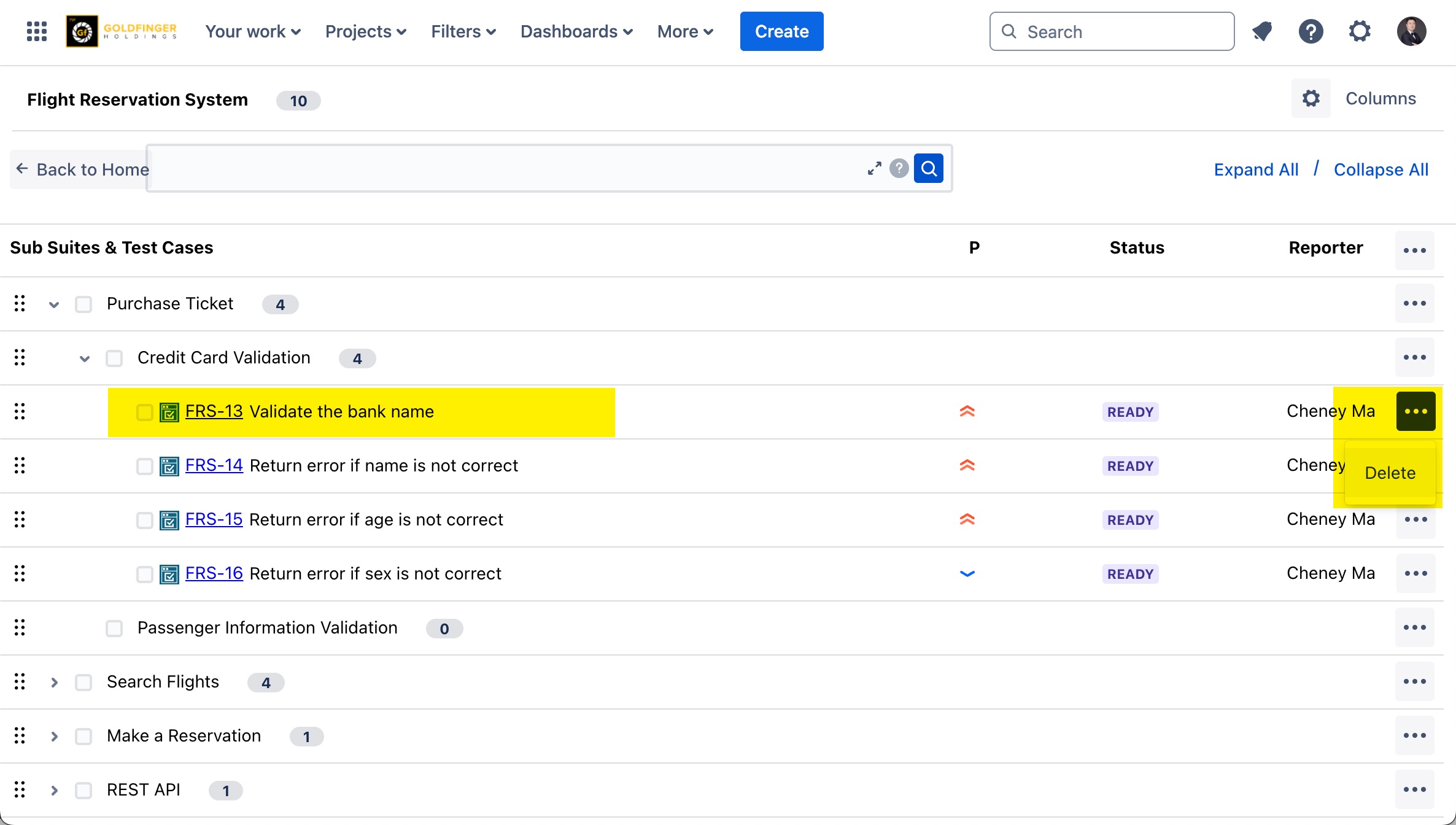1456x825 pixels.
Task: Open the FRS-16 issue link
Action: pos(214,573)
